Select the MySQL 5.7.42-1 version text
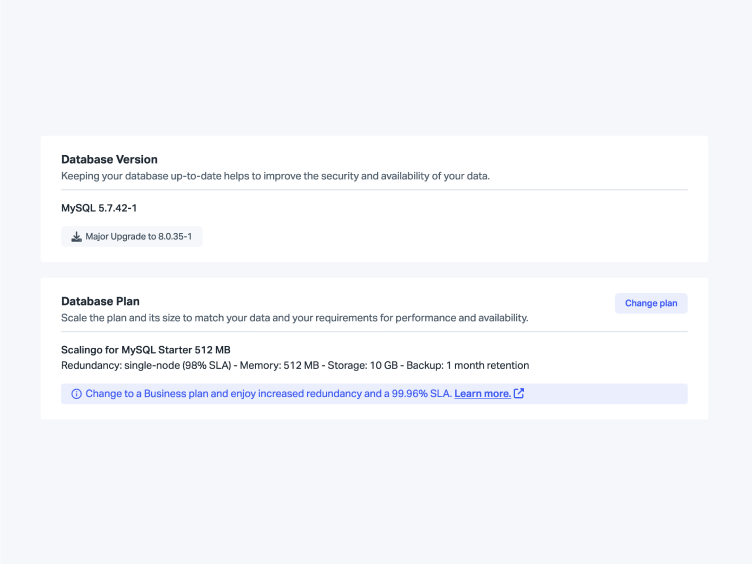 coord(99,208)
